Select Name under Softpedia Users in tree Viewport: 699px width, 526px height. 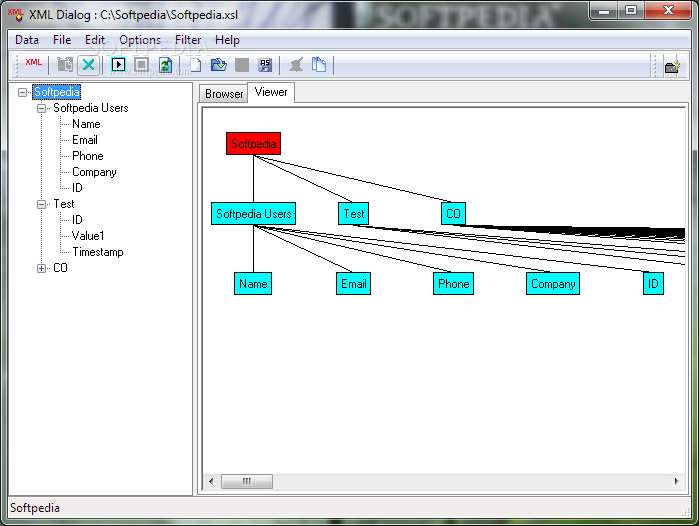[86, 124]
